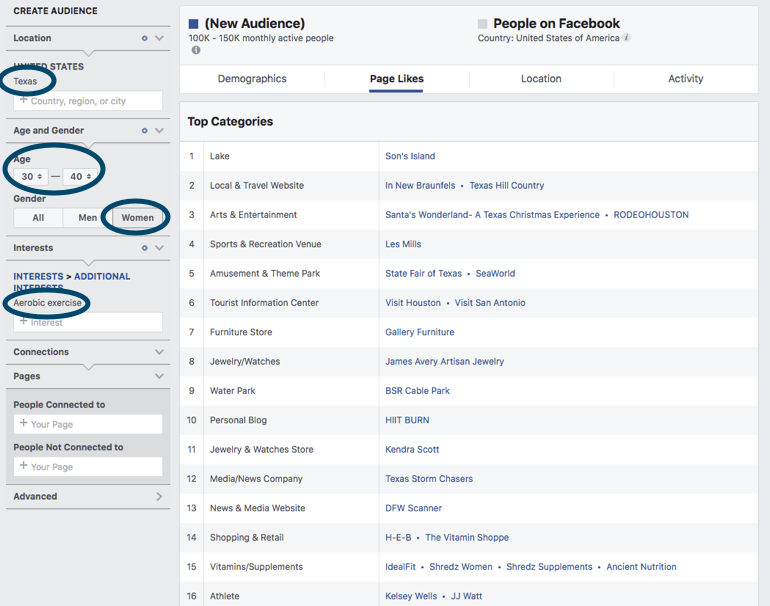Open the Ancient Nutrition page link
770x606 pixels.
641,567
